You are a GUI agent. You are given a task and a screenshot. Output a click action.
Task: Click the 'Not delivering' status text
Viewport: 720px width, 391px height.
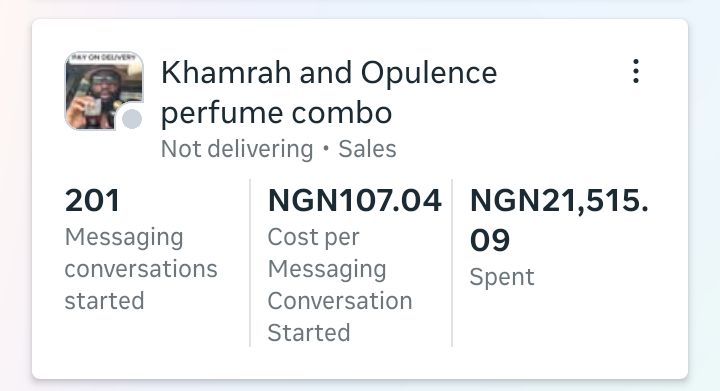pos(237,149)
